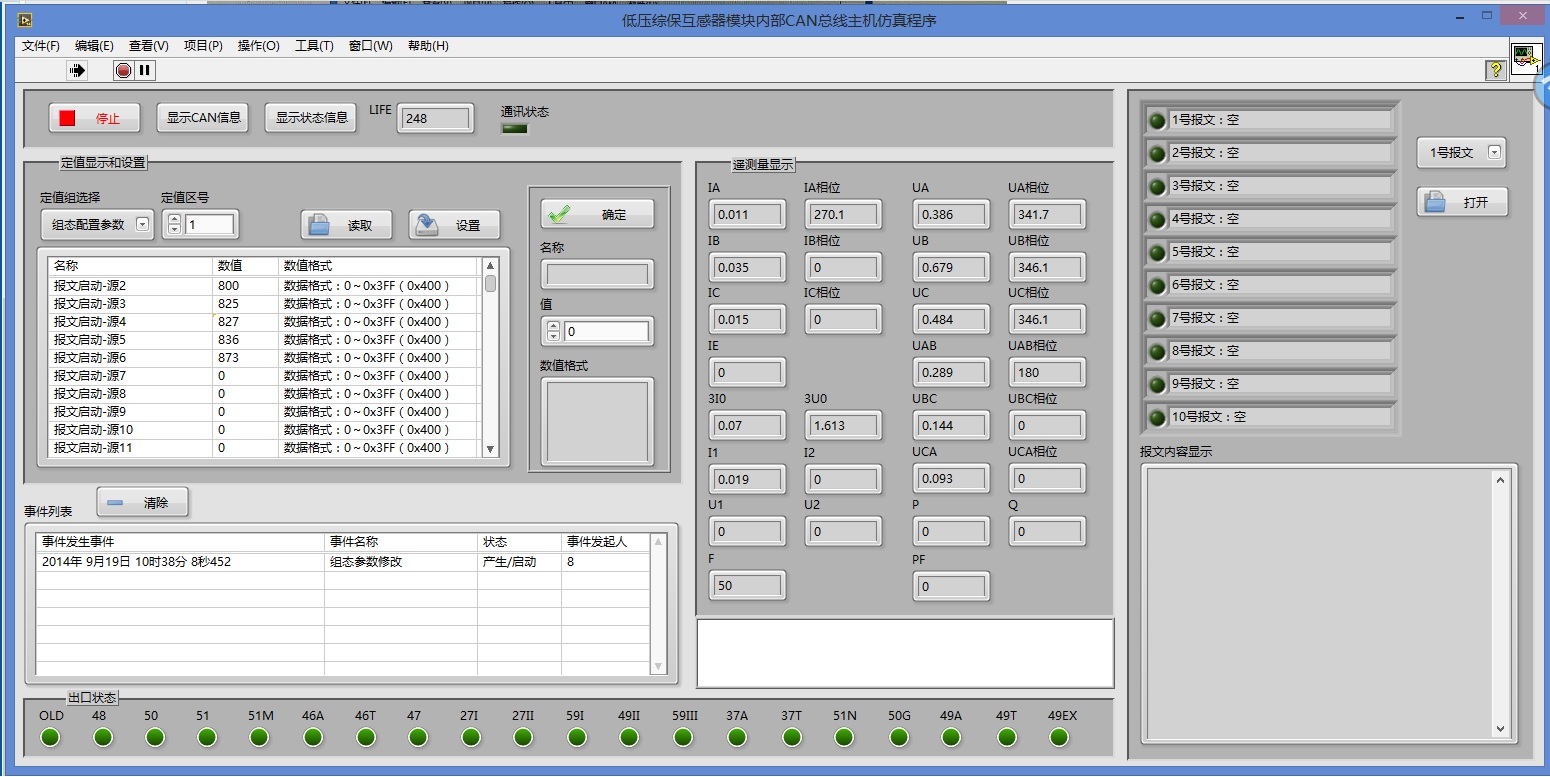Toggle the 1号报文 LED indicator
This screenshot has height=777, width=1550.
click(x=1158, y=120)
